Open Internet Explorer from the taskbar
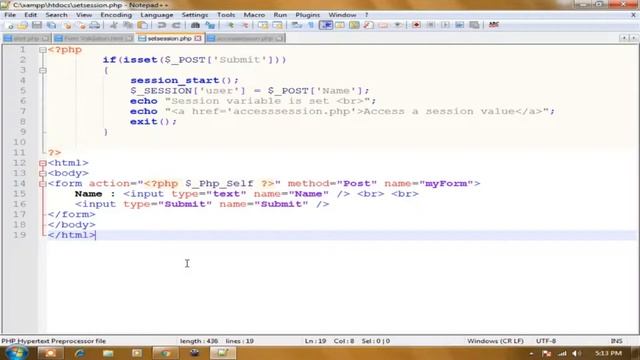 pos(79,353)
